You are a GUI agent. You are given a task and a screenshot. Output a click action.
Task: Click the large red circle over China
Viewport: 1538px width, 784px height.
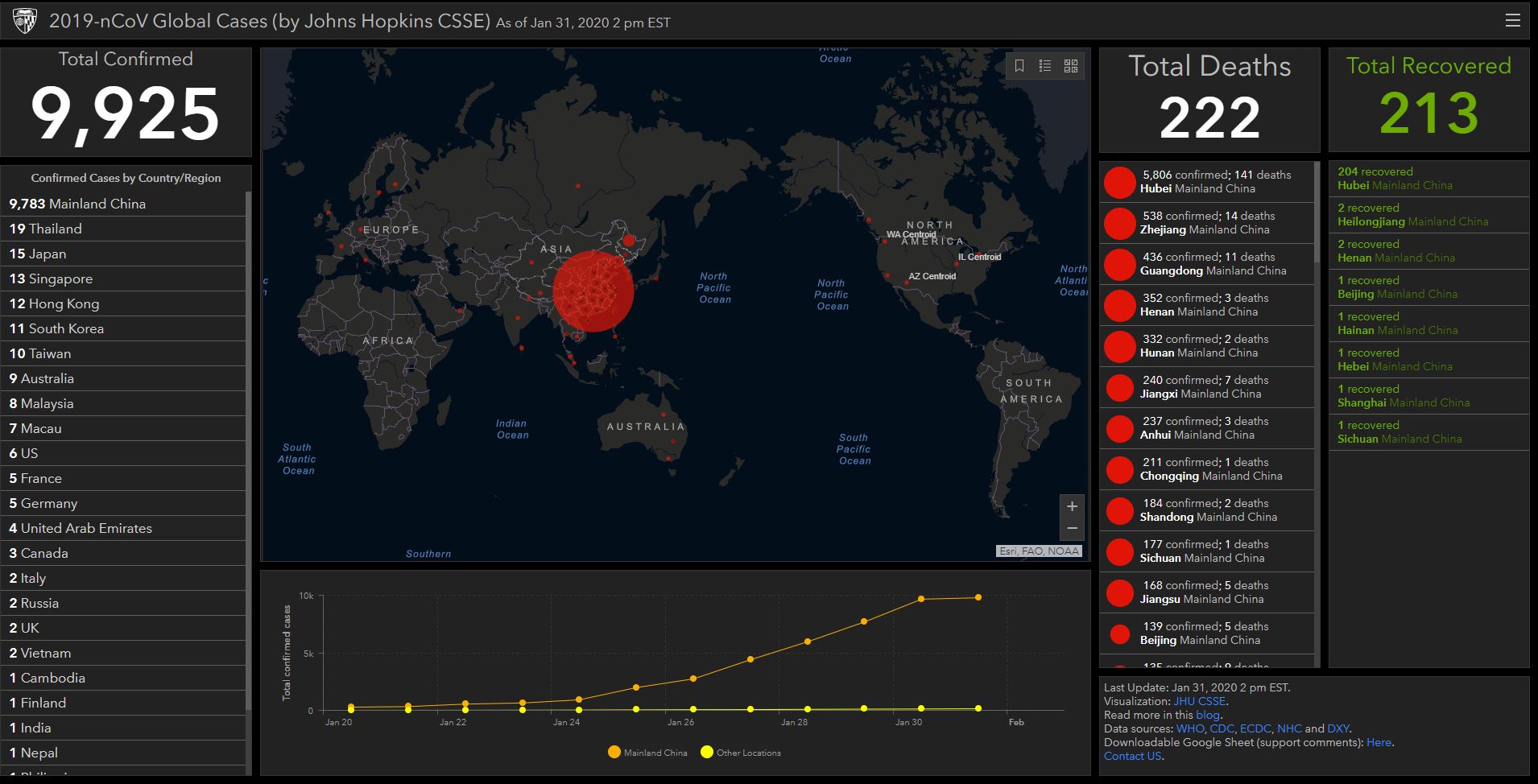[x=593, y=291]
